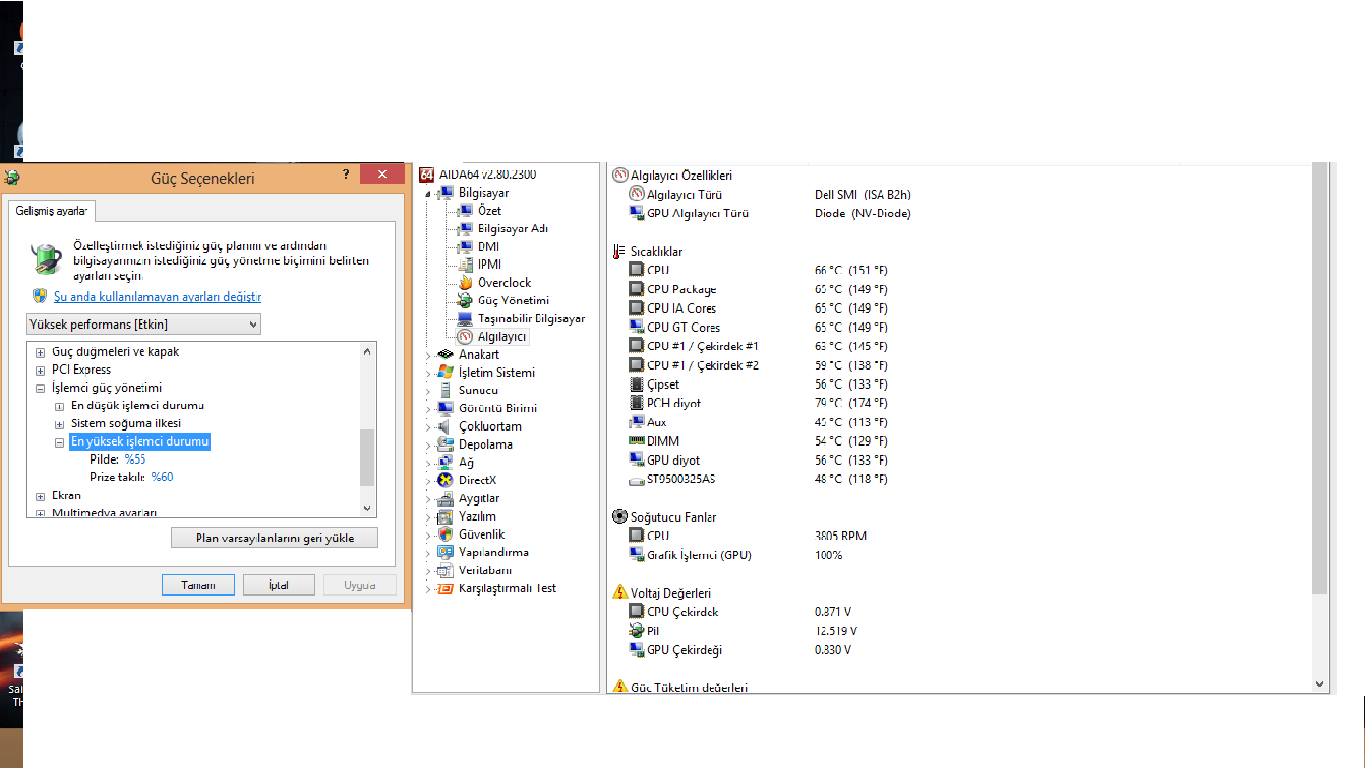Click the Sunucu server icon
The image size is (1366, 768).
pos(446,391)
